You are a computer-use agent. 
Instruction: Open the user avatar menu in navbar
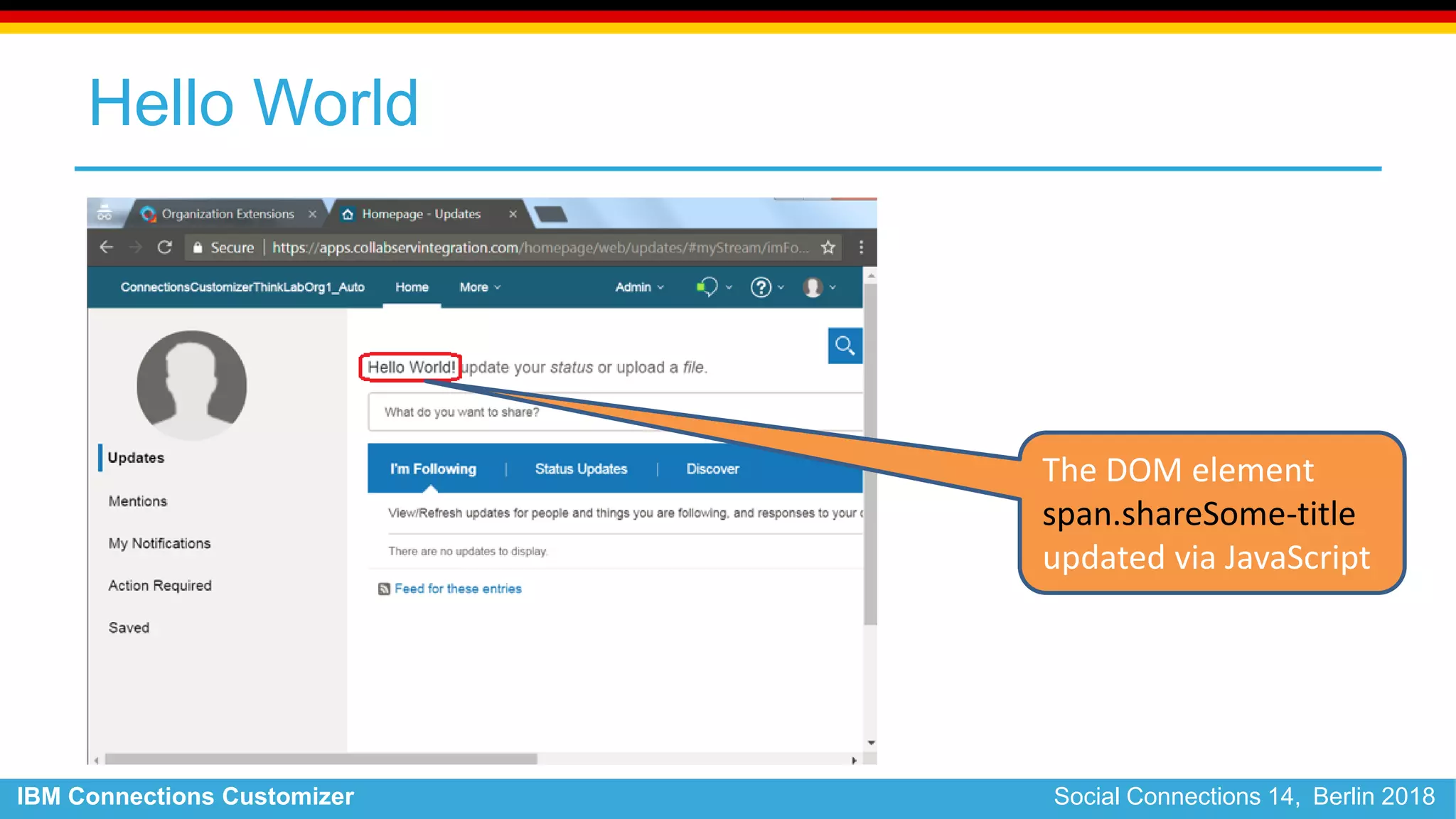click(x=813, y=287)
